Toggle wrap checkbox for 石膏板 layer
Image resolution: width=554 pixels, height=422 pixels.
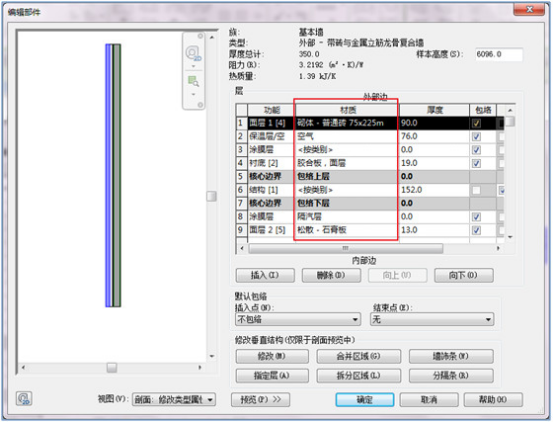click(476, 230)
